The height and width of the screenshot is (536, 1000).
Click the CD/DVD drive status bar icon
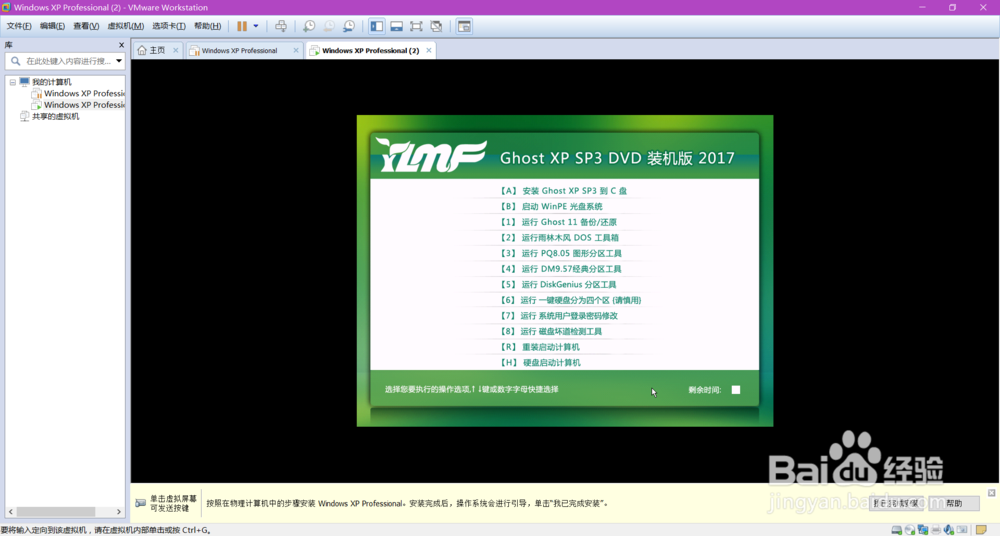click(909, 530)
